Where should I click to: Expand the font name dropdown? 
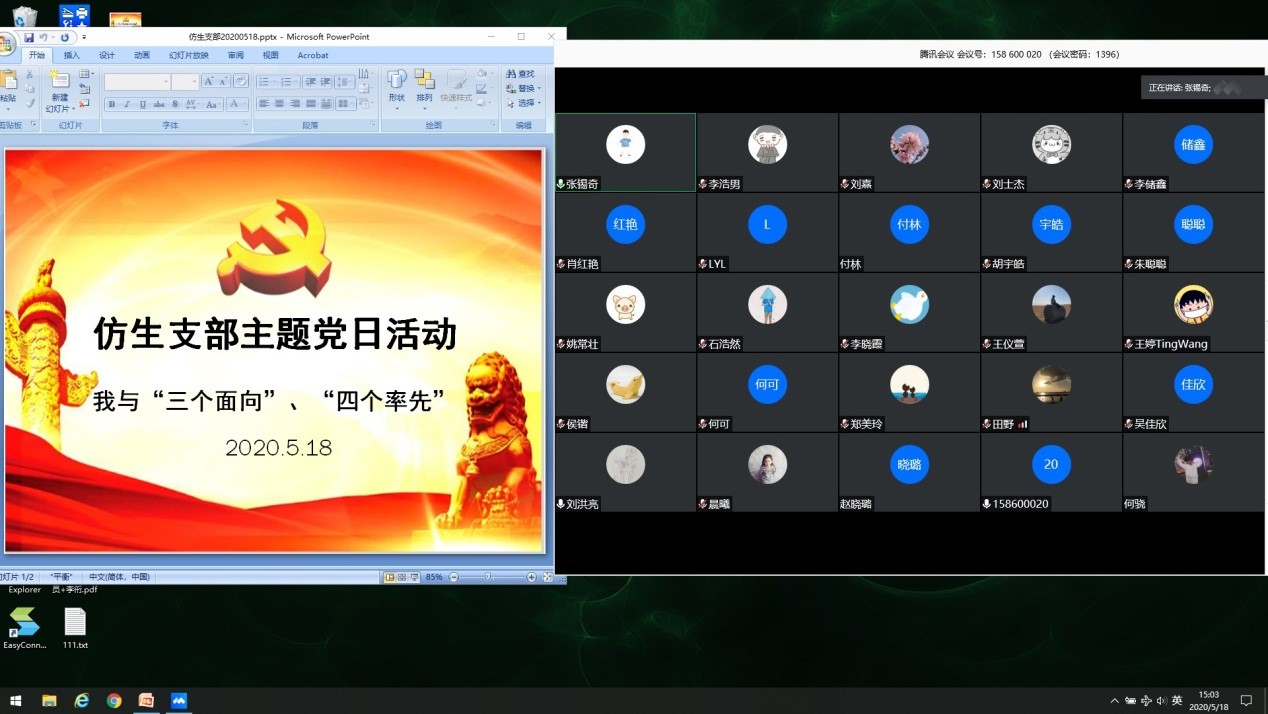tap(164, 82)
